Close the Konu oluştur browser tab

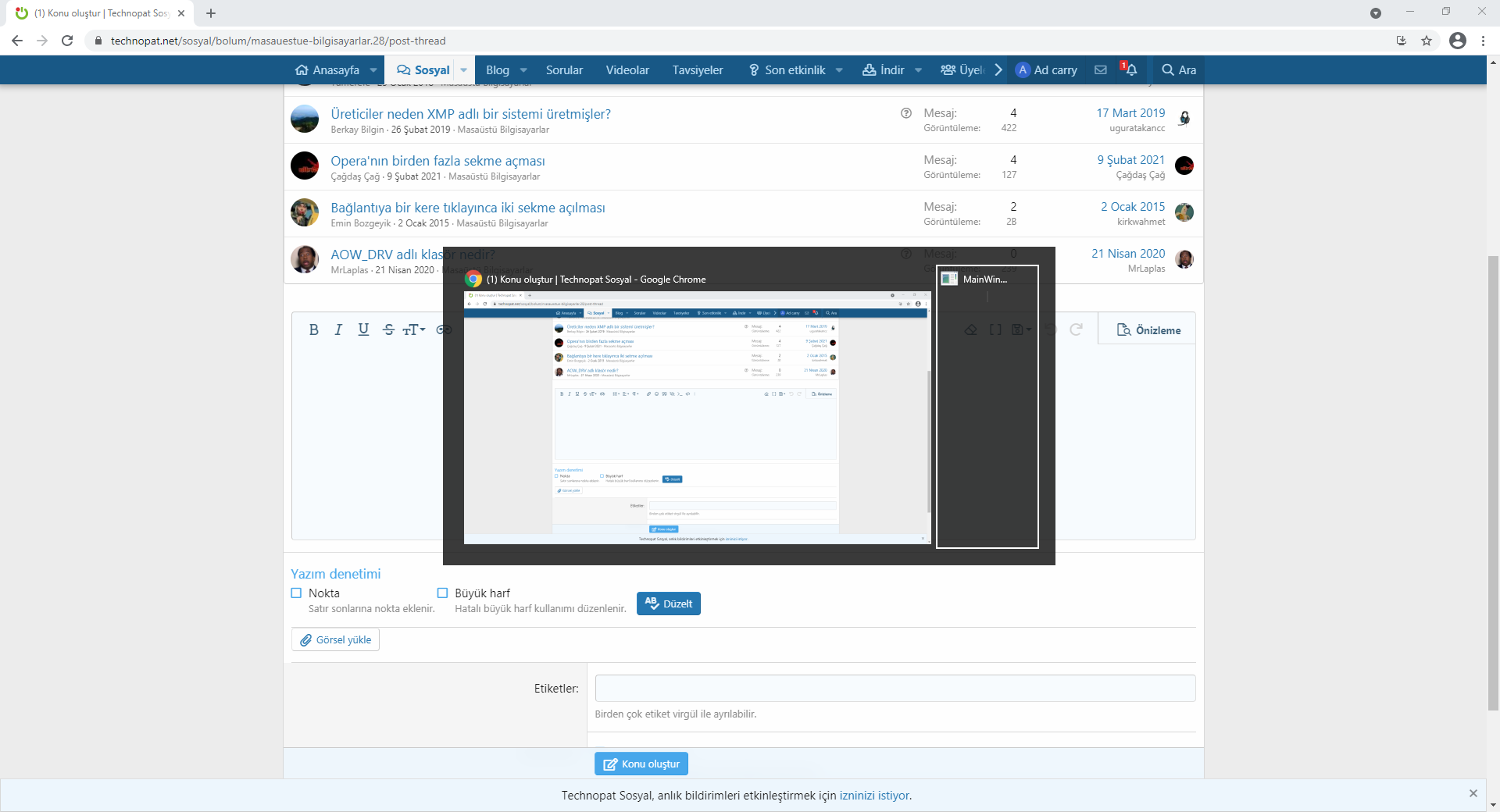[x=181, y=13]
